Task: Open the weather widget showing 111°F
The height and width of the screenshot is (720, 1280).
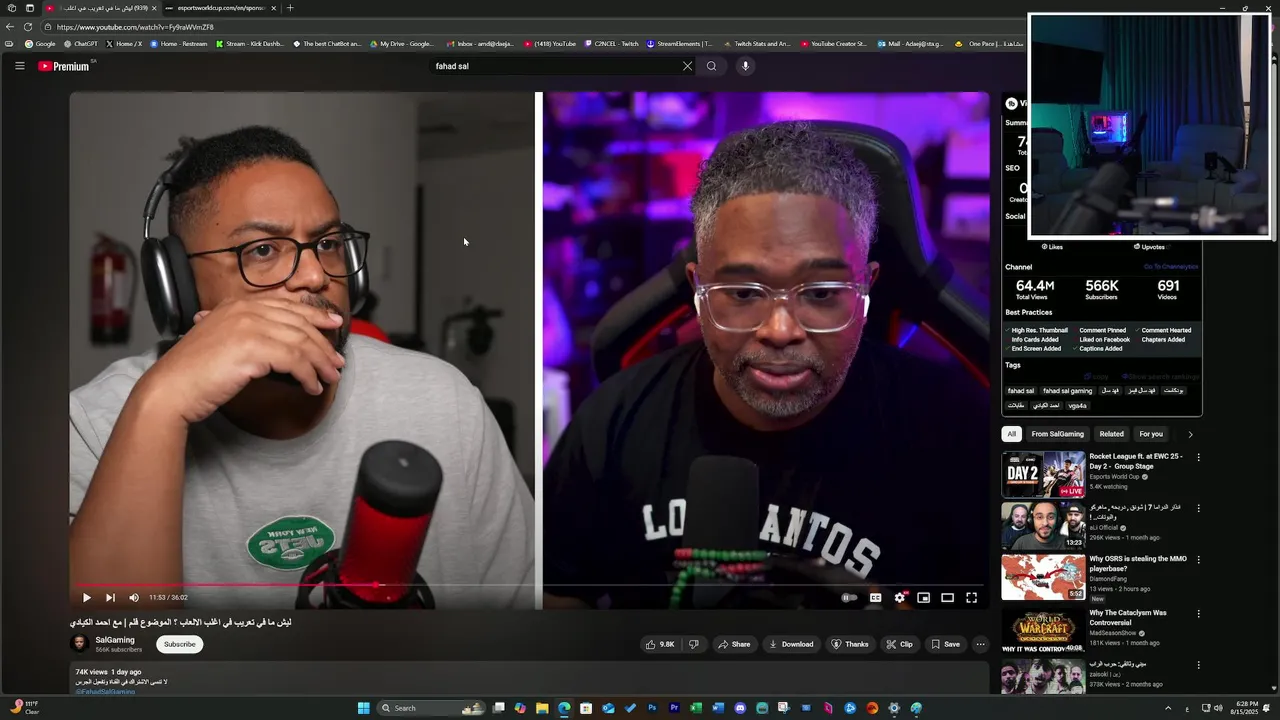Action: coord(24,708)
